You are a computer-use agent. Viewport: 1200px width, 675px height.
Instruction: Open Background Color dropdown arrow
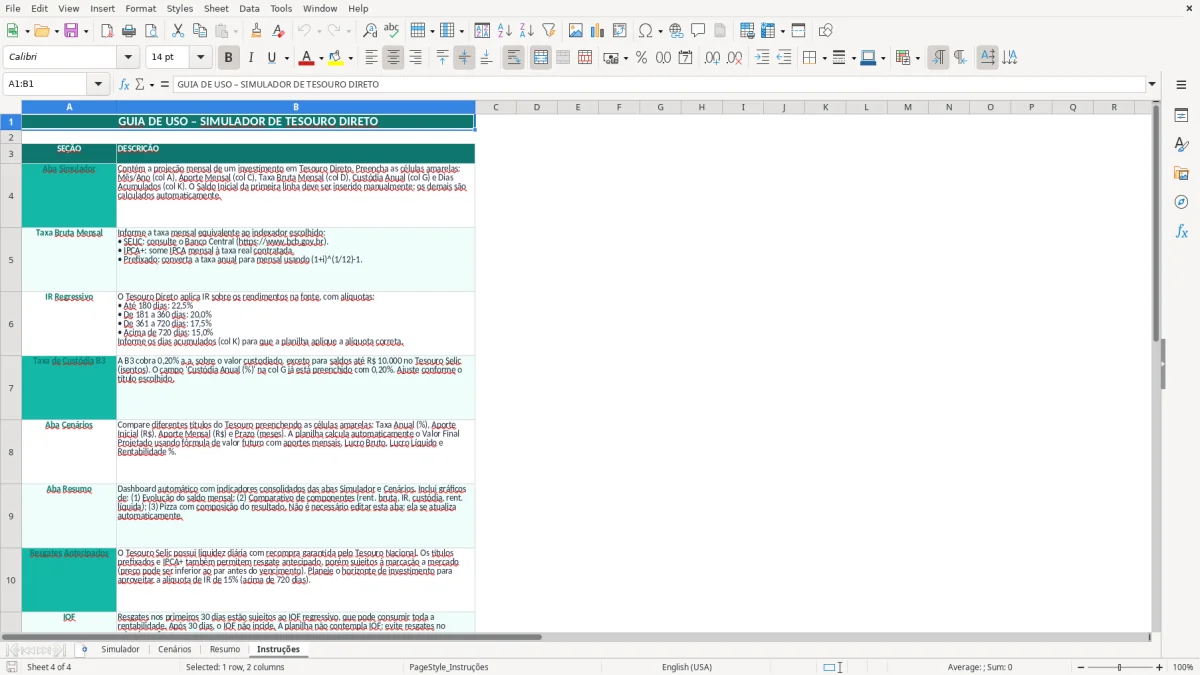[350, 58]
